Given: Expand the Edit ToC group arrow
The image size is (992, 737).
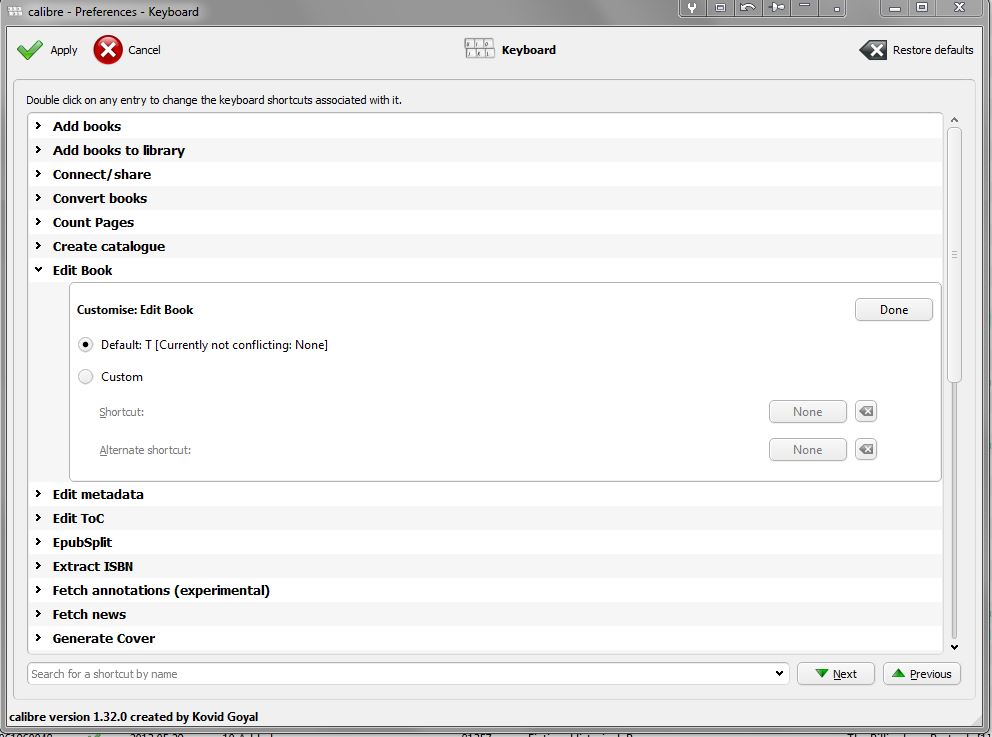Looking at the screenshot, I should click(x=39, y=518).
